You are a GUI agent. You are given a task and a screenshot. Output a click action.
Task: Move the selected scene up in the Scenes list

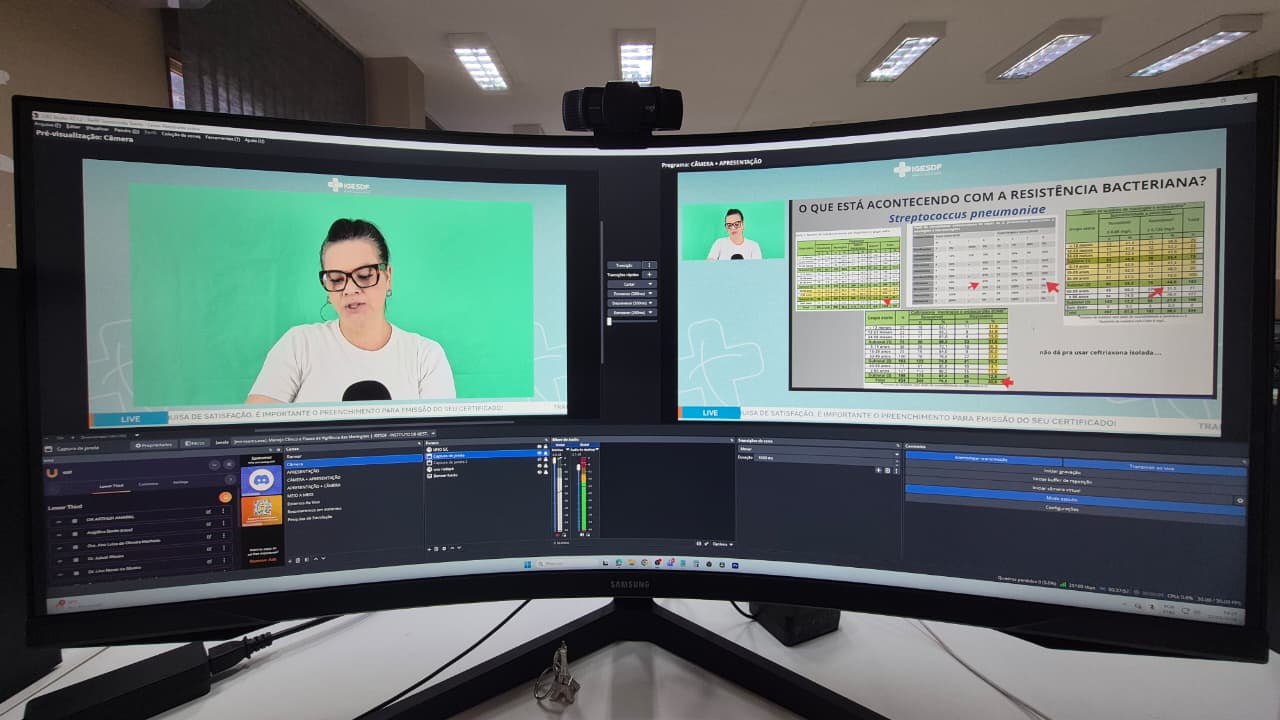314,560
